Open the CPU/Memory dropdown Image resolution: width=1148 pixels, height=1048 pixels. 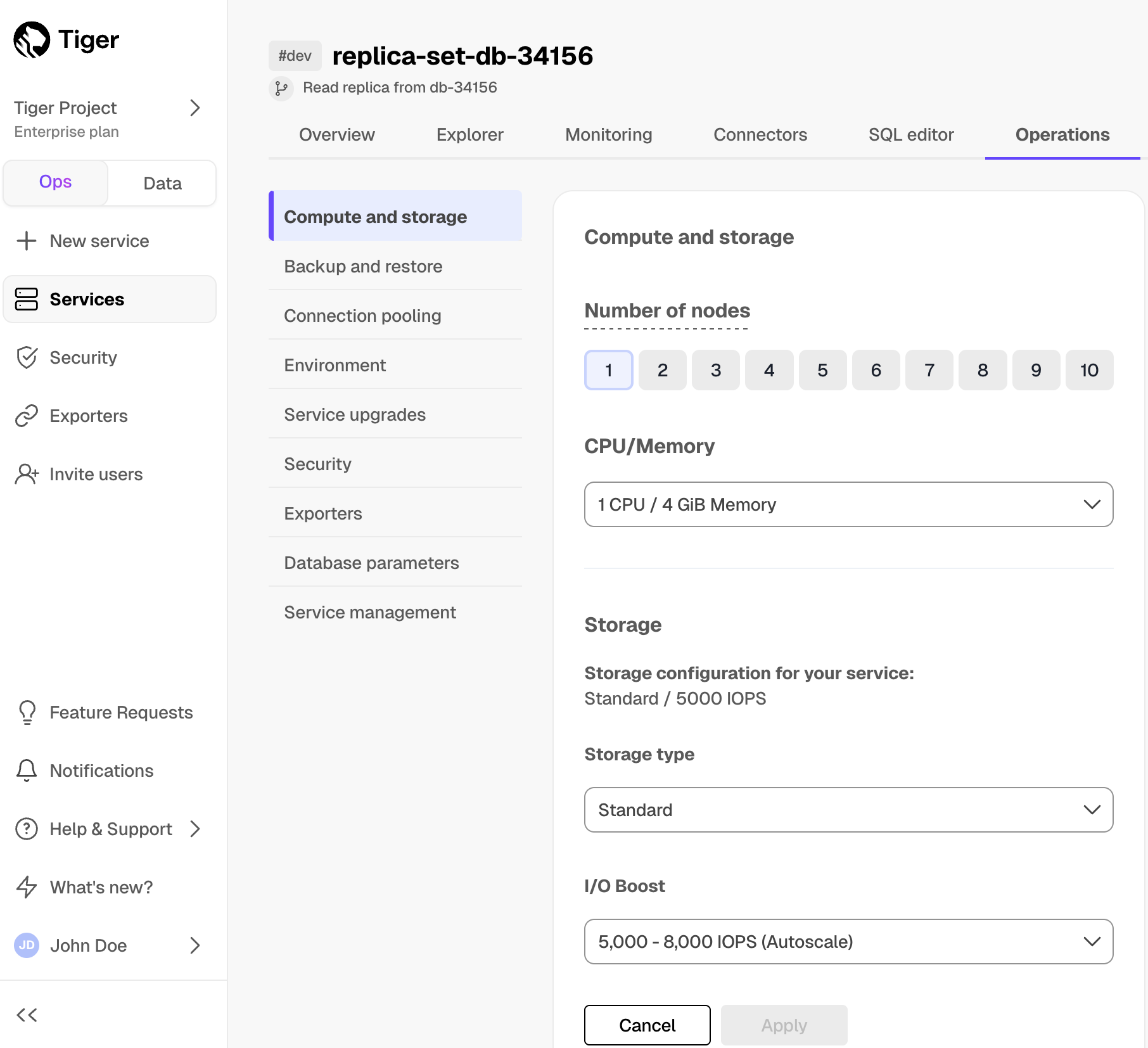tap(848, 504)
